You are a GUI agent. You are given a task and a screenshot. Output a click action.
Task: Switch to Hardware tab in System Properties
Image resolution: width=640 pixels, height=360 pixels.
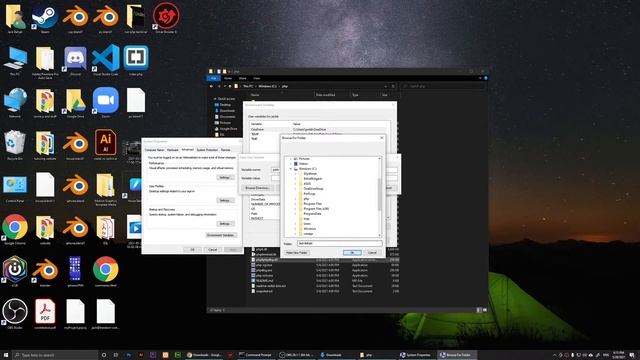(x=173, y=150)
